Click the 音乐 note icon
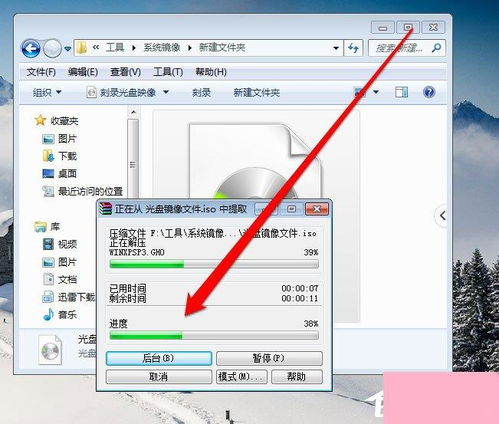This screenshot has height=424, width=499. click(x=49, y=314)
